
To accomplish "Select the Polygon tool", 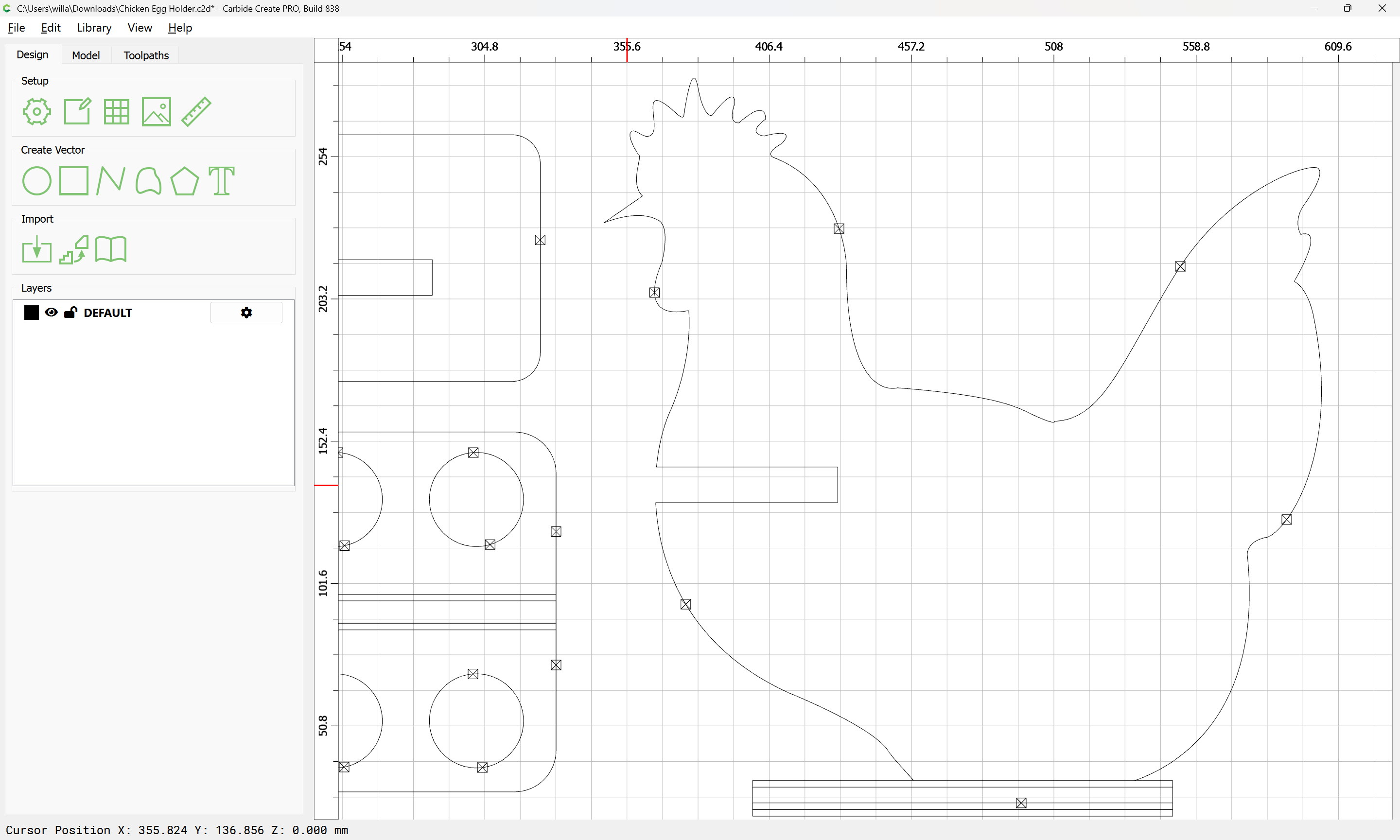I will pyautogui.click(x=184, y=181).
